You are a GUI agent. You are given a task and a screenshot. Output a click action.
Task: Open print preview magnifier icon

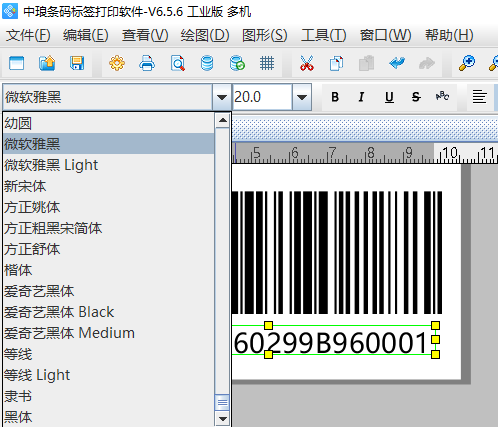(x=178, y=63)
